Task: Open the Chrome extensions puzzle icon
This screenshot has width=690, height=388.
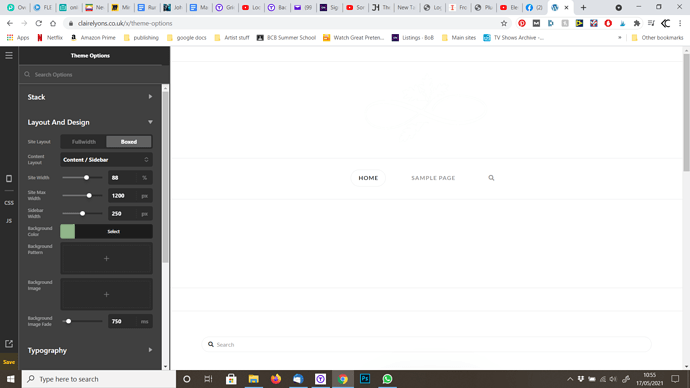Action: 637,23
